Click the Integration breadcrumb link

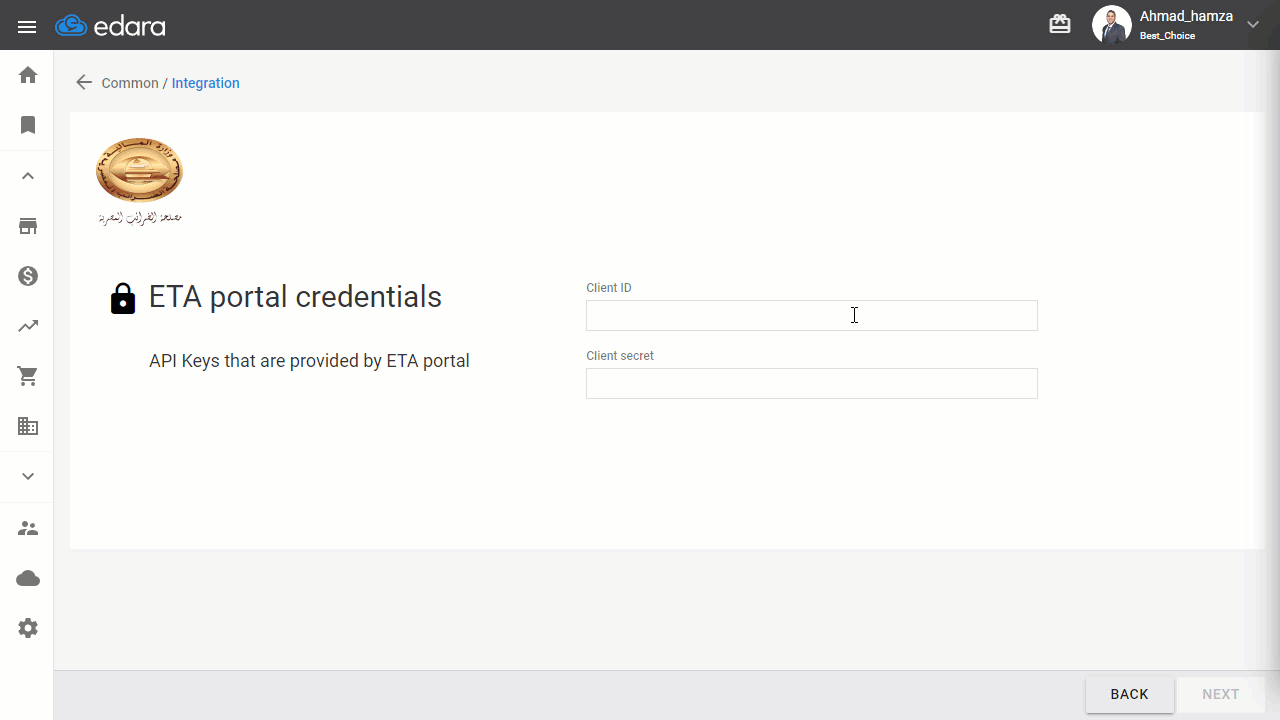(206, 83)
